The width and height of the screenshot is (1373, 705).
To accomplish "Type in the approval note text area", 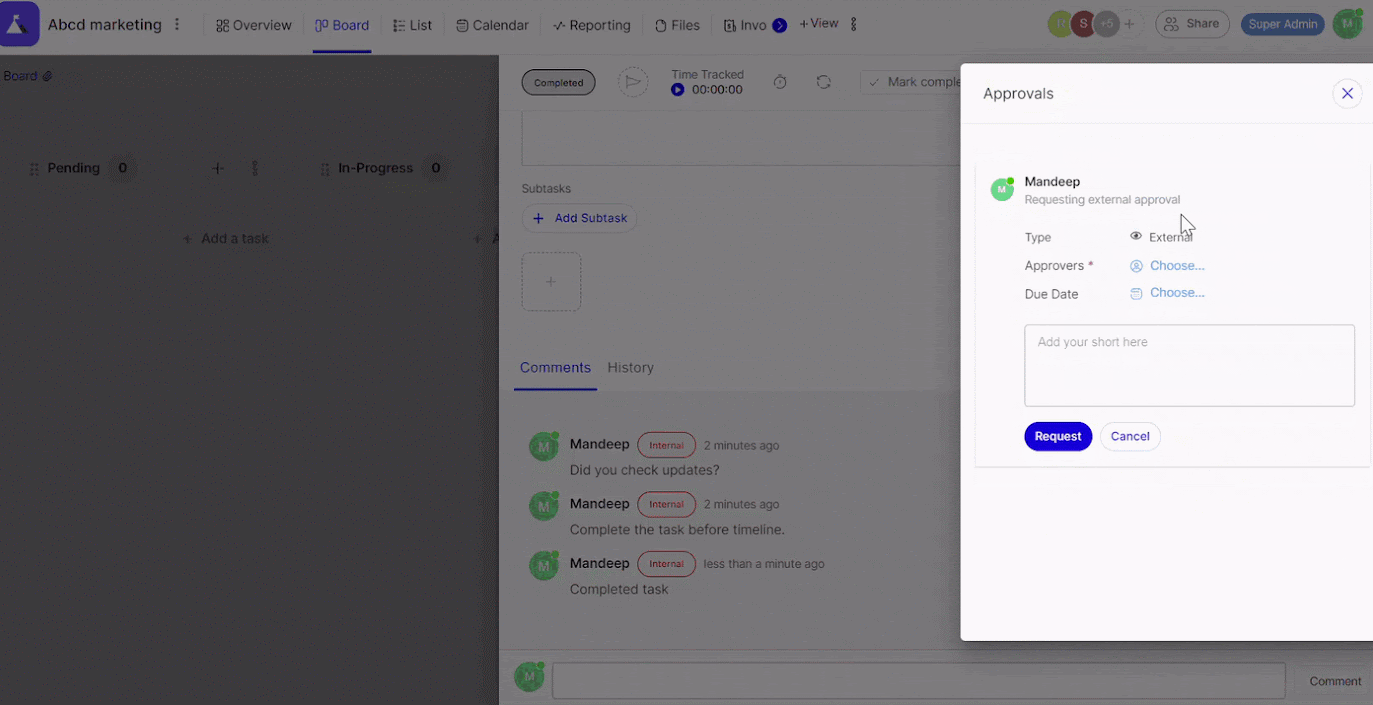I will coord(1189,365).
